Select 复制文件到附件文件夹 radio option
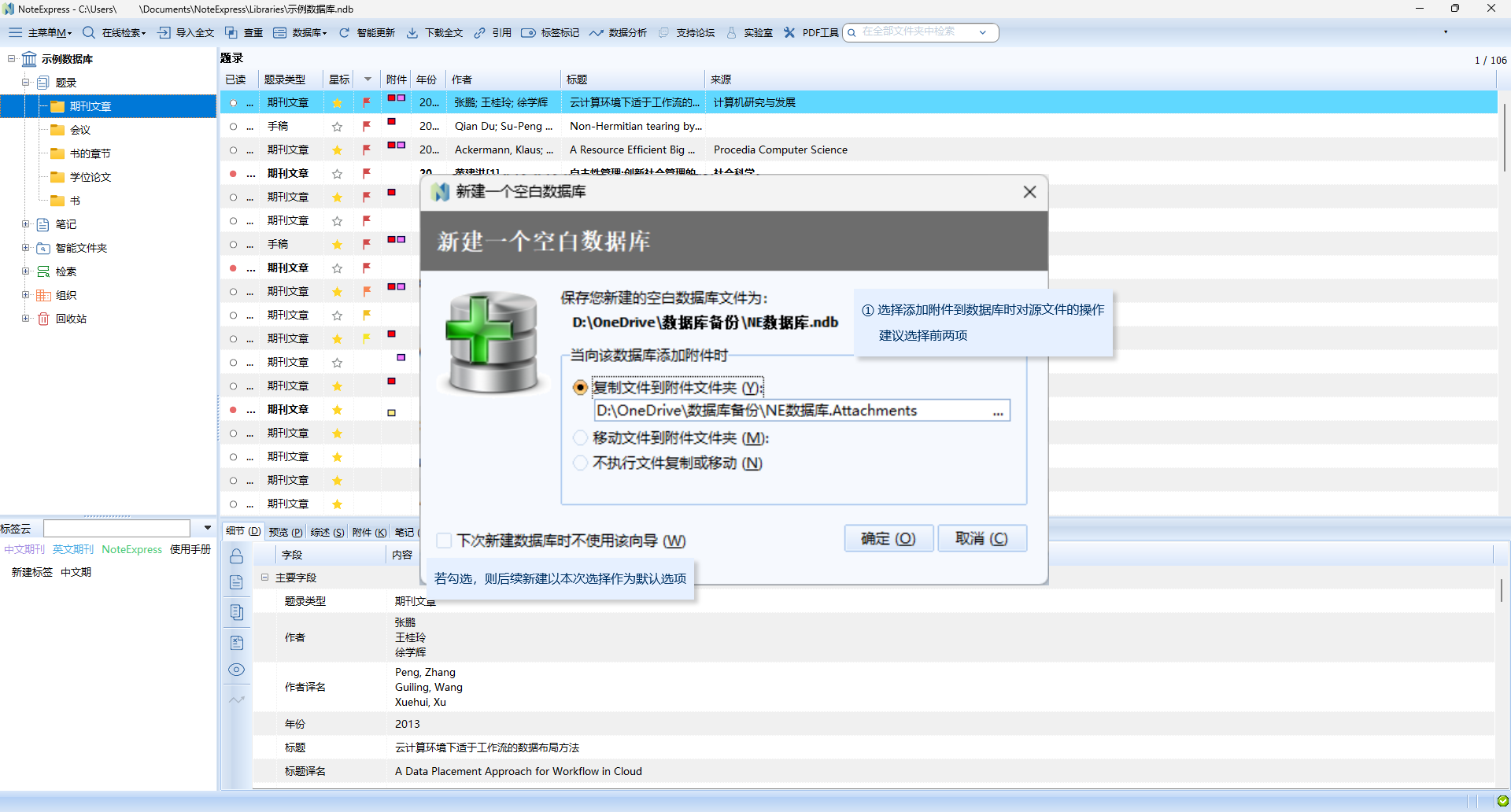 tap(581, 387)
